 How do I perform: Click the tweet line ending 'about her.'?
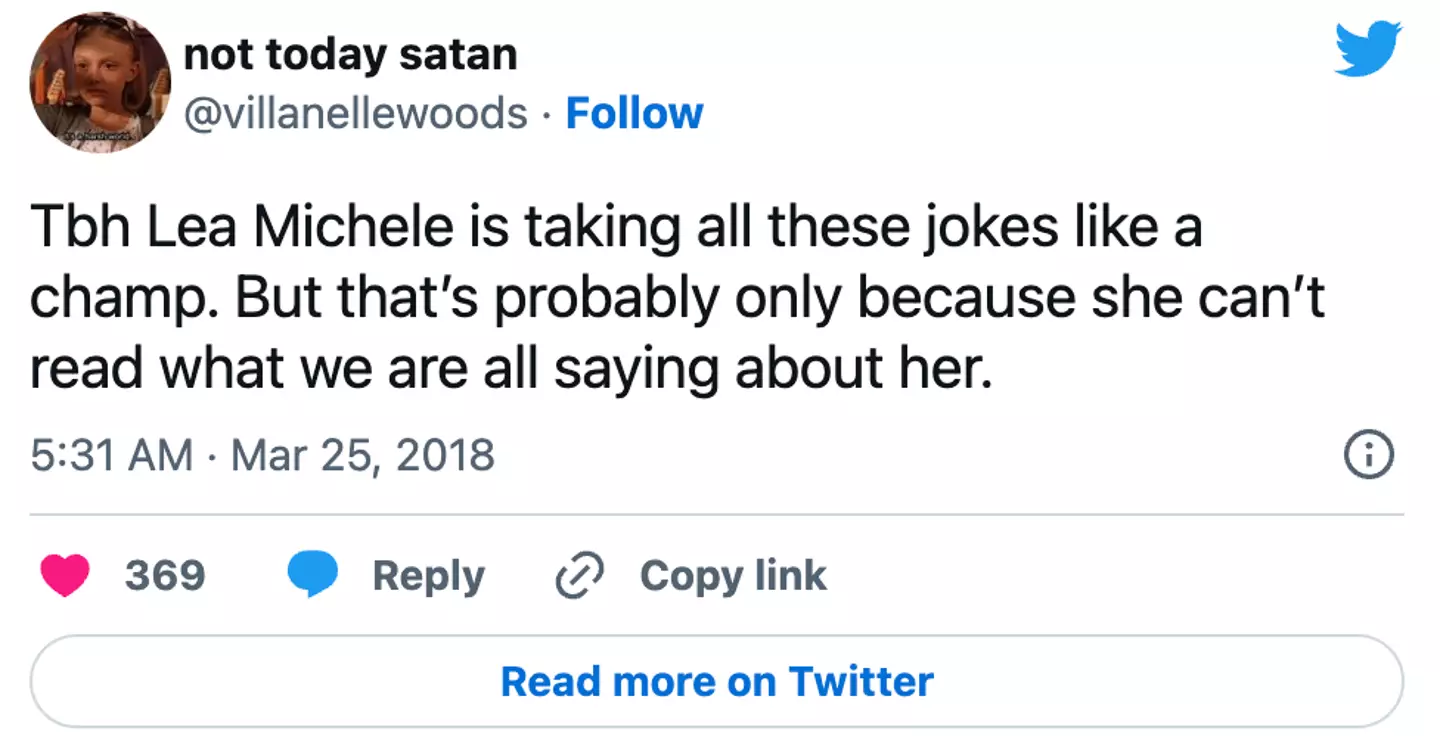coord(510,370)
